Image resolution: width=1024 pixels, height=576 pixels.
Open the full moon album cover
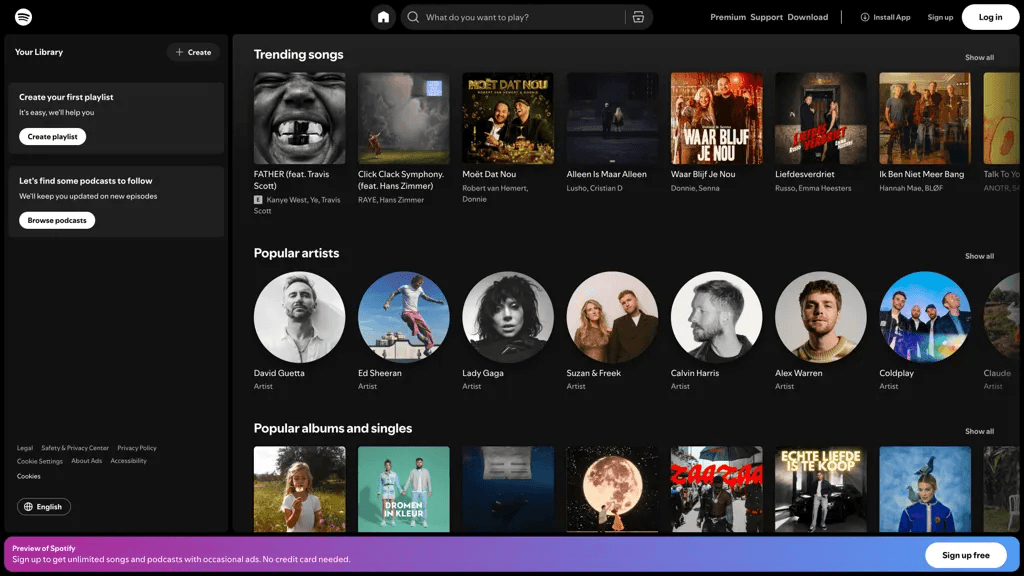pos(612,489)
